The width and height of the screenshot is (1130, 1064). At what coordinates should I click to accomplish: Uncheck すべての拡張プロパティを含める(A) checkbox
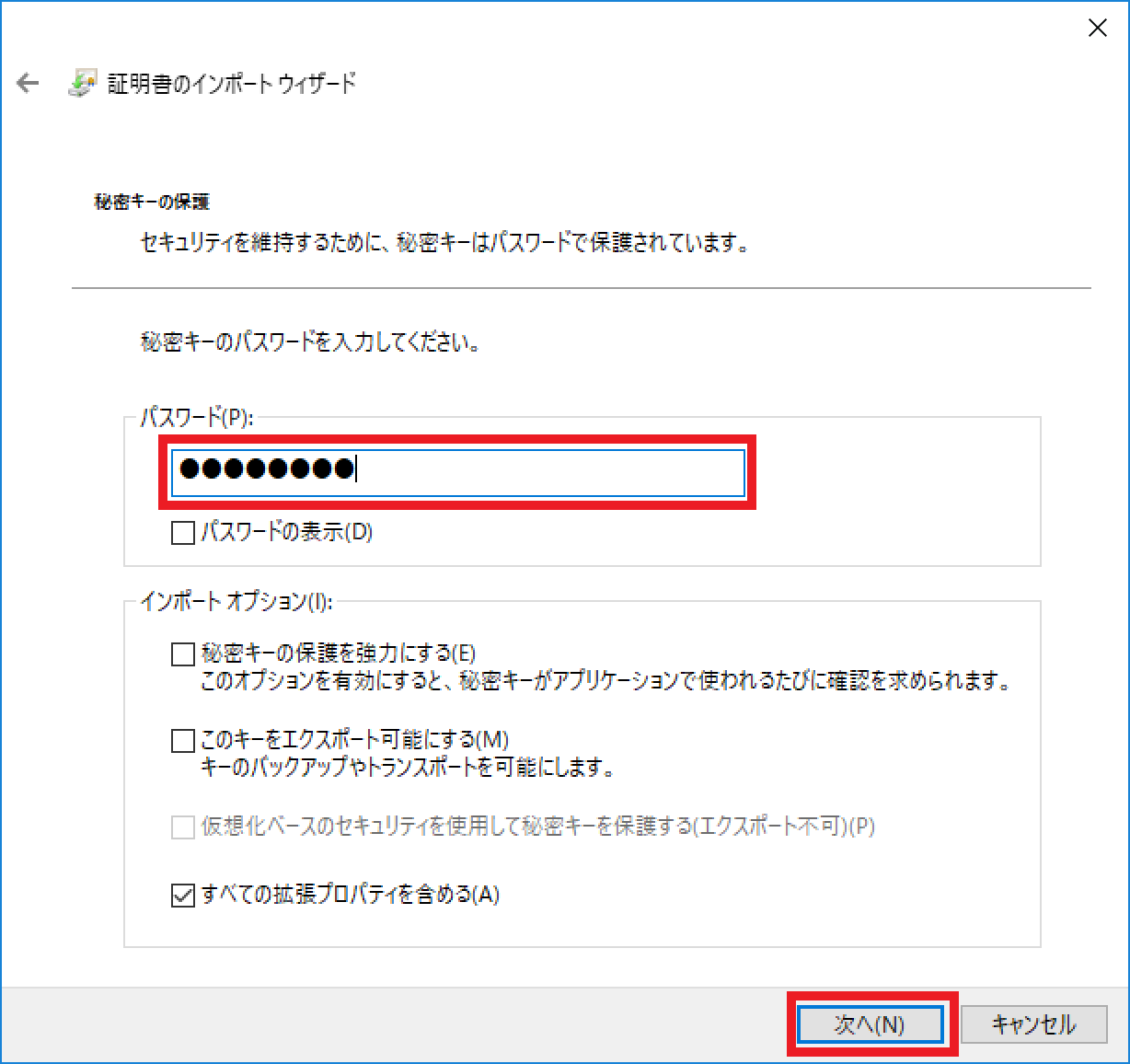point(183,895)
